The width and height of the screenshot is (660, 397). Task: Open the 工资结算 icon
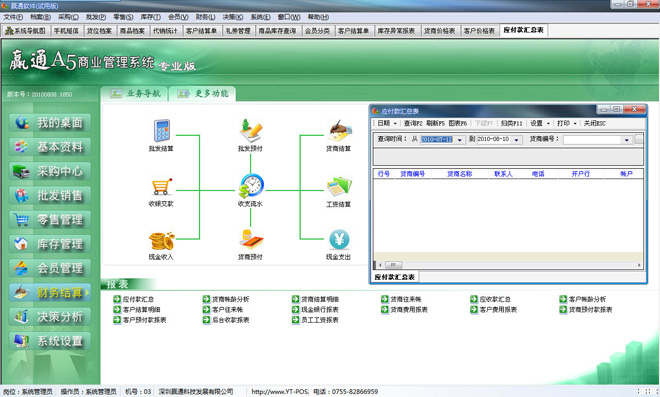(x=339, y=187)
